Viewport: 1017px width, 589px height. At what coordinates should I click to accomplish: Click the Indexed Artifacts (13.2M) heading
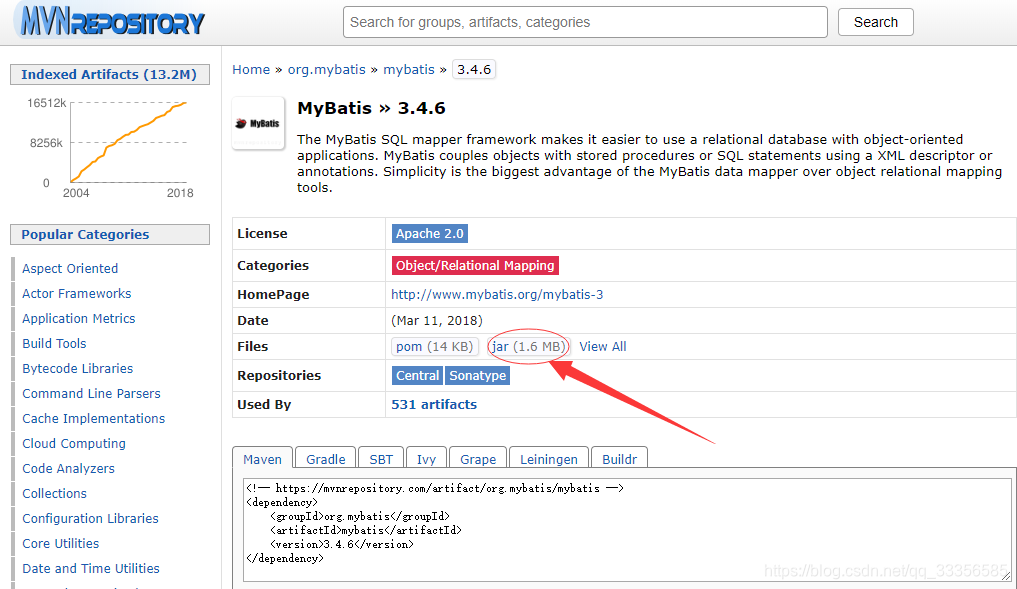tap(110, 75)
